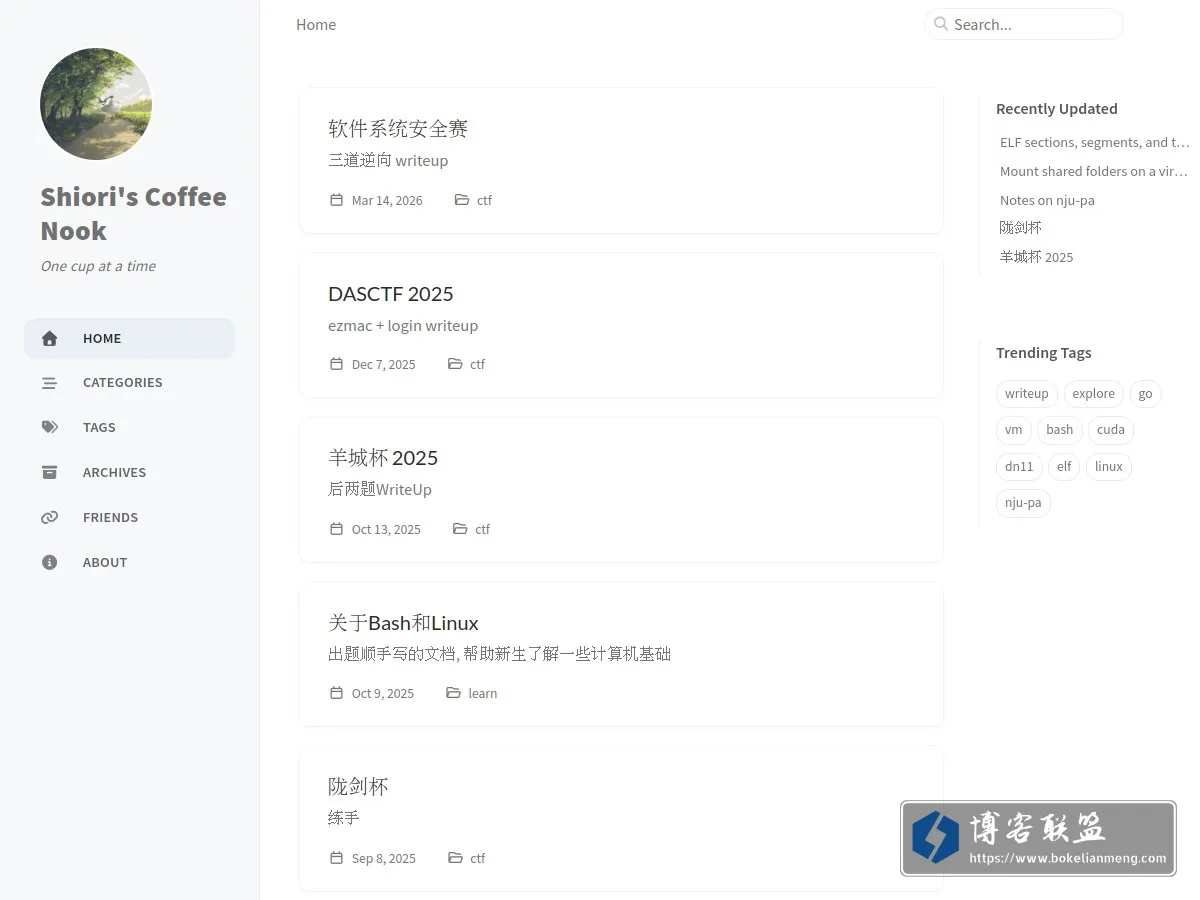Click folder icon on 羊城杯 2025 post card
Image resolution: width=1200 pixels, height=900 pixels.
460,529
